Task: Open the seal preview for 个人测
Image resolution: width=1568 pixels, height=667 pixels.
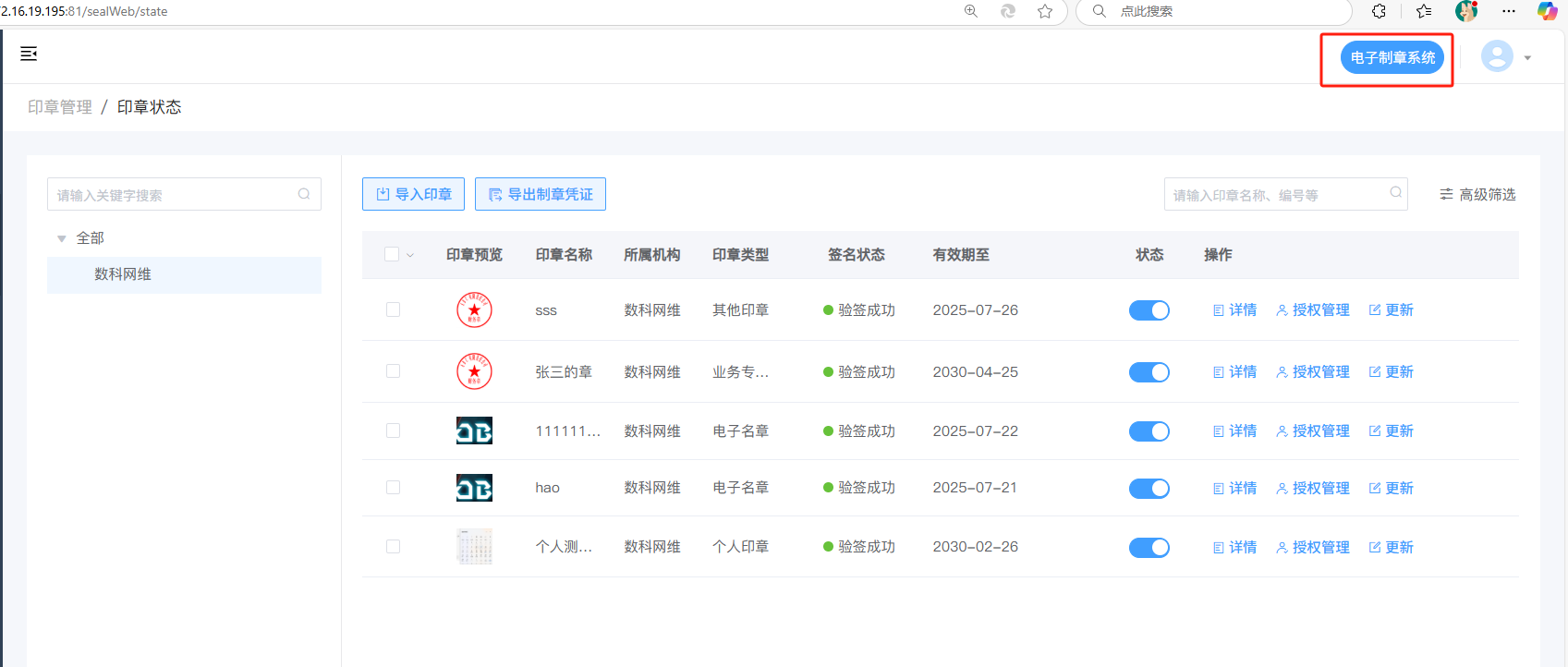Action: tap(474, 546)
